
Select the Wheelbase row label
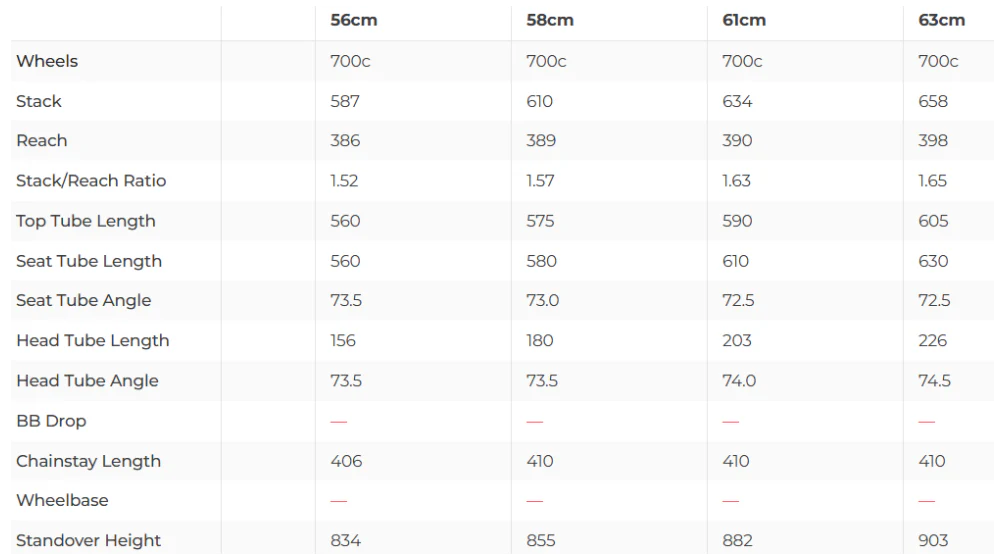62,501
